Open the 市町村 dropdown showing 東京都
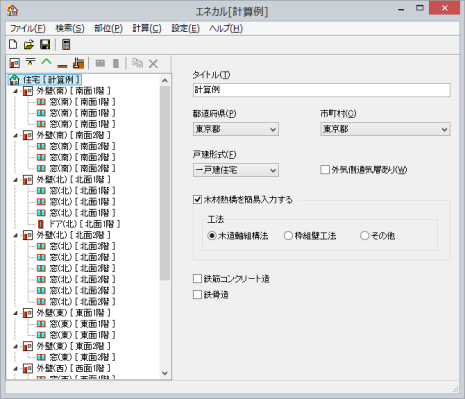Image resolution: width=465 pixels, height=399 pixels. pyautogui.click(x=385, y=129)
